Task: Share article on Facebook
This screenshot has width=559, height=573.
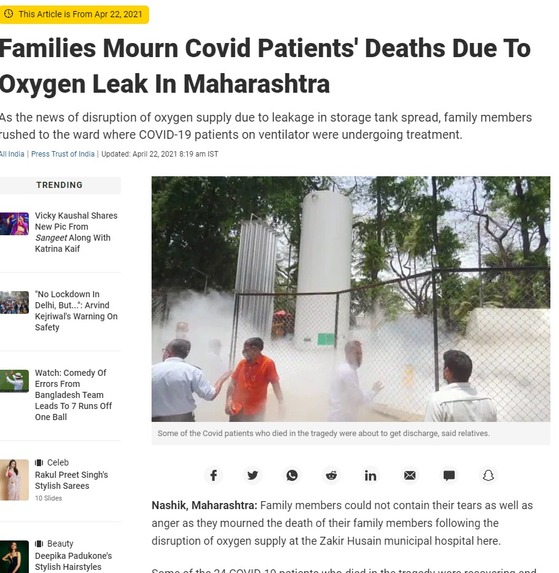Action: (213, 475)
